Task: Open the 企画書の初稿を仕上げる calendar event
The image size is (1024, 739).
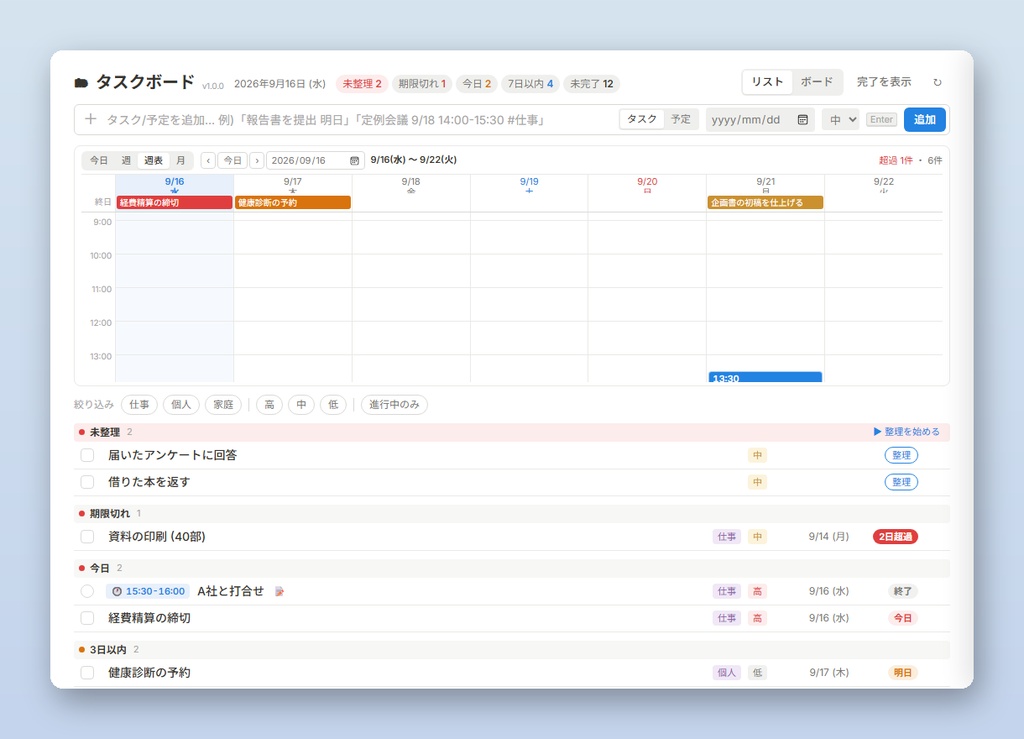Action: [x=765, y=202]
